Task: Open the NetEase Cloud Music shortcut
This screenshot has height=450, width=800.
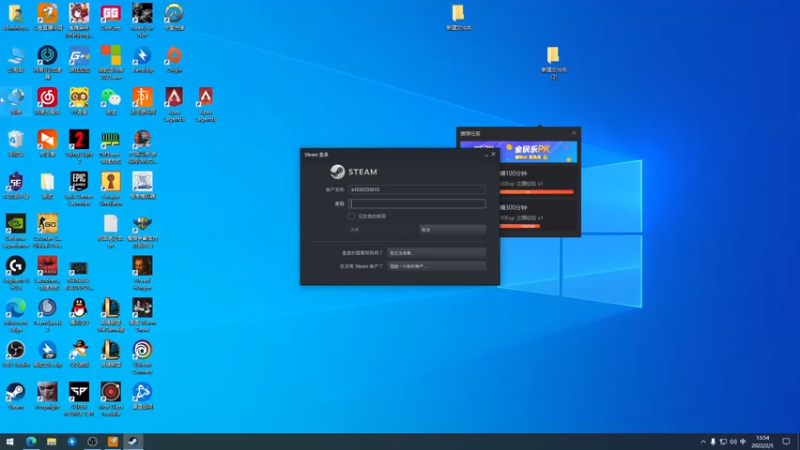Action: coord(47,101)
